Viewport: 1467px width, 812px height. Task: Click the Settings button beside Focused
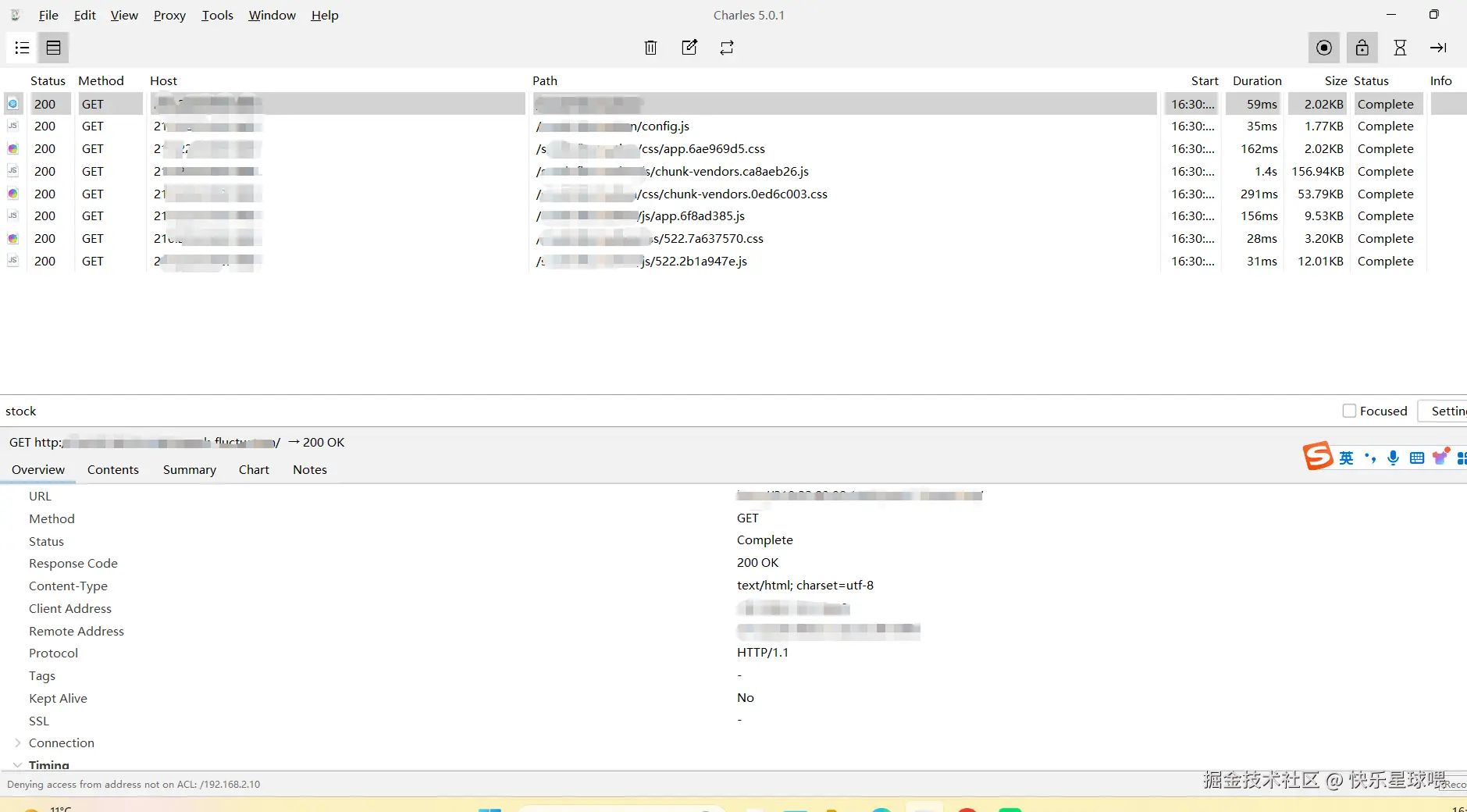pyautogui.click(x=1444, y=411)
